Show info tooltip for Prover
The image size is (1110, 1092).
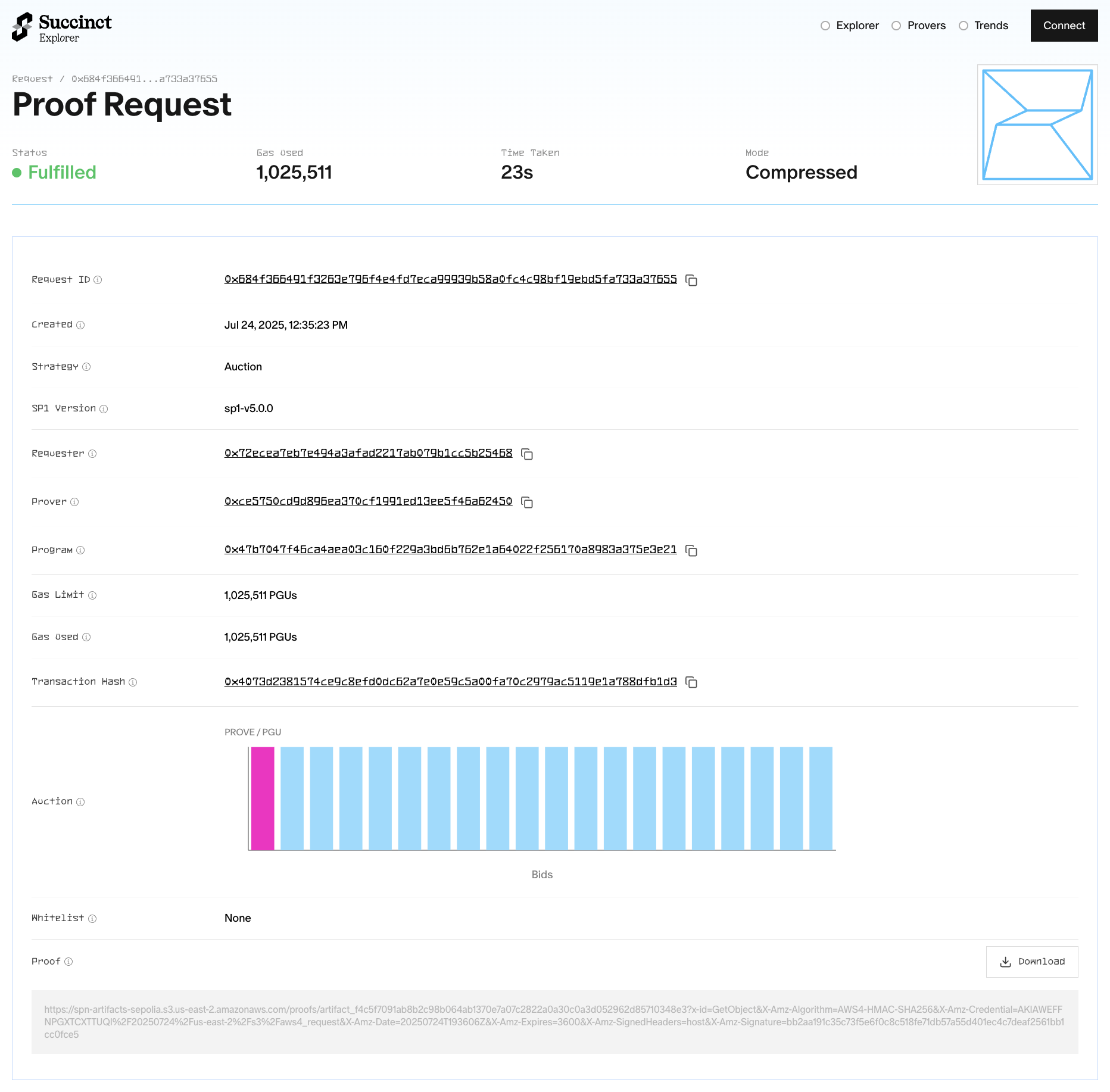point(74,502)
